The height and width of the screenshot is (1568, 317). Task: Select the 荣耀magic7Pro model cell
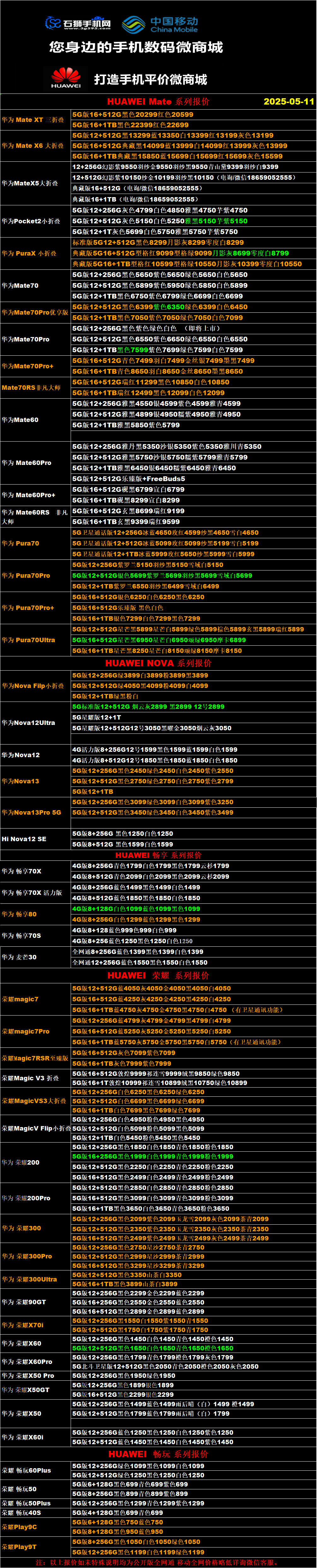pos(35,1031)
